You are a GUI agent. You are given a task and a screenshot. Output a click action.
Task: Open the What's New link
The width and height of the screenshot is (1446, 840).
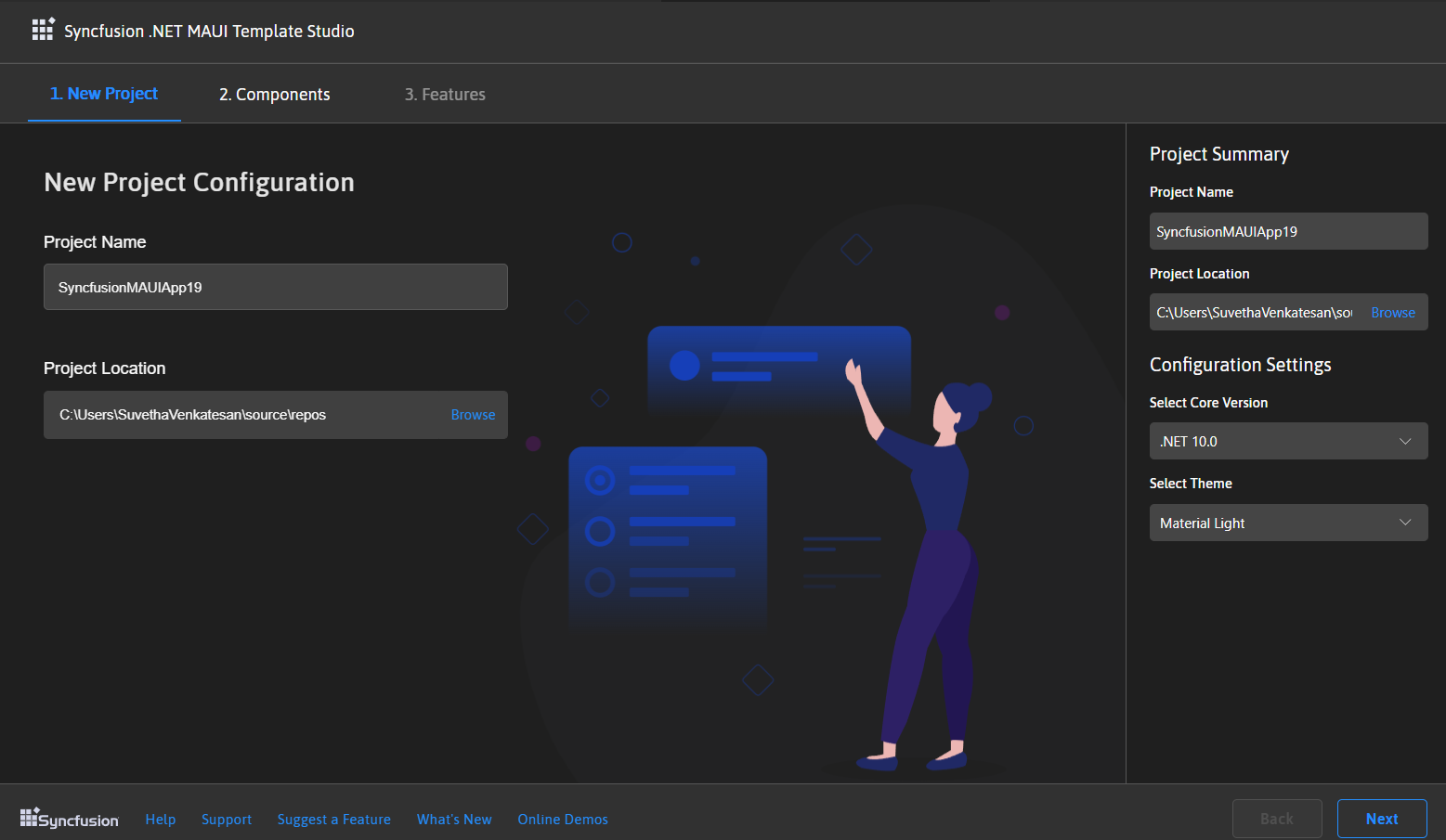coord(454,820)
